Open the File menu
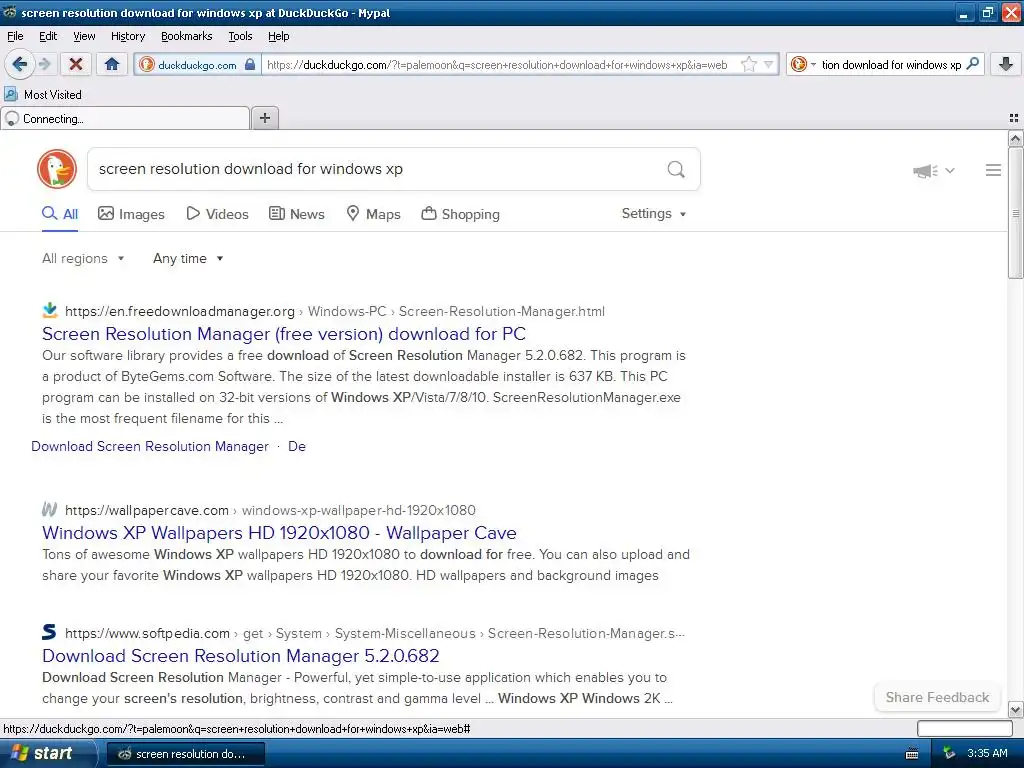The height and width of the screenshot is (768, 1024). coord(15,36)
